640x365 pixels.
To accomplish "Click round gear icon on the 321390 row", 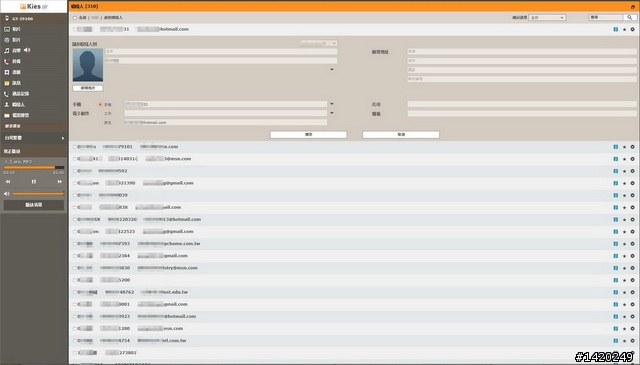I will (x=632, y=183).
